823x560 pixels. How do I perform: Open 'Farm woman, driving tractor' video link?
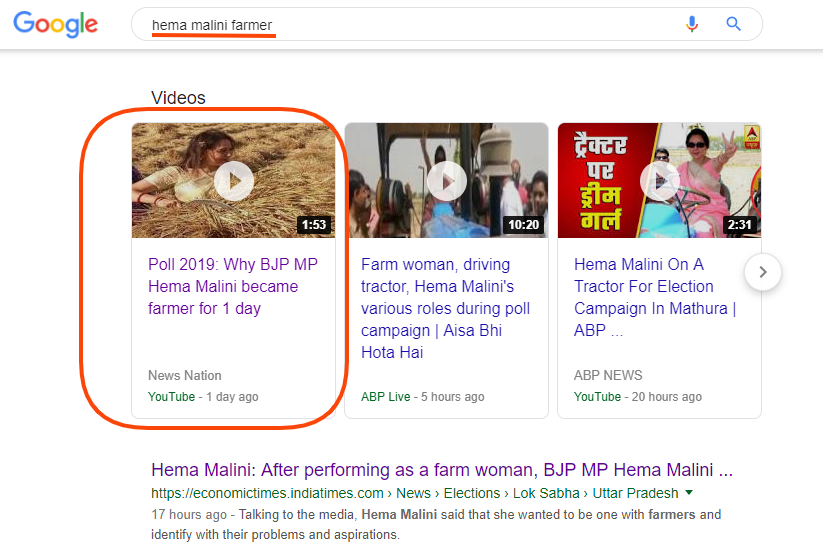click(445, 308)
